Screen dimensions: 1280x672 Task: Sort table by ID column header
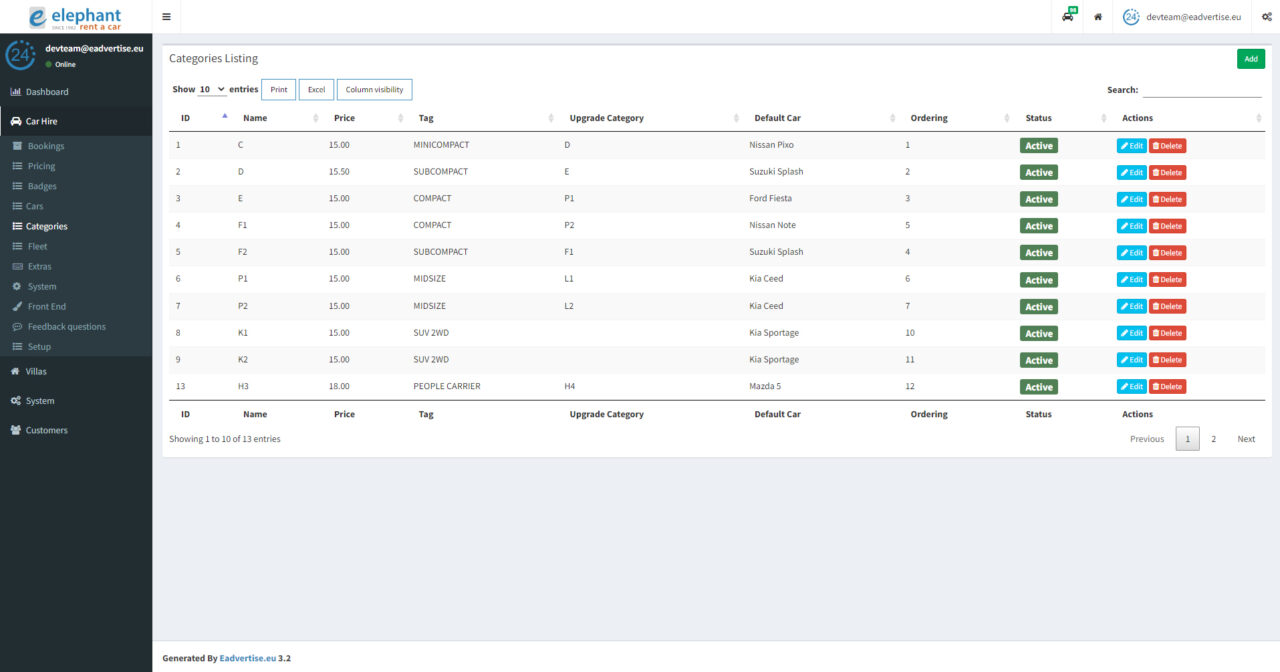tap(186, 118)
